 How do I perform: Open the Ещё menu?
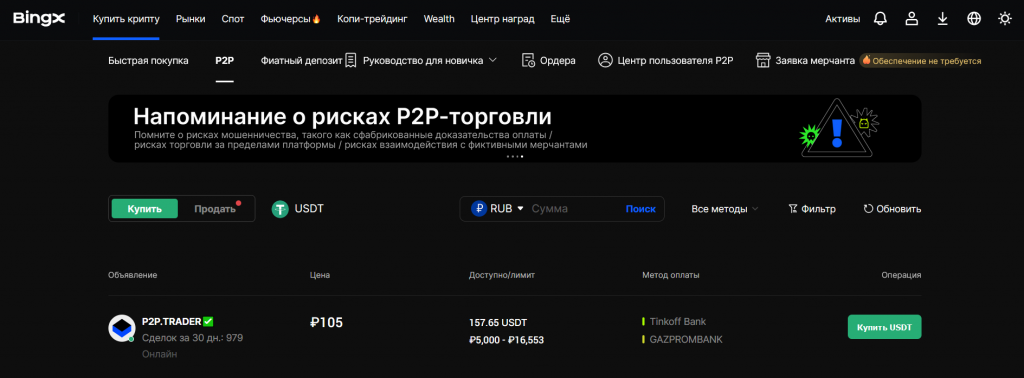(560, 19)
